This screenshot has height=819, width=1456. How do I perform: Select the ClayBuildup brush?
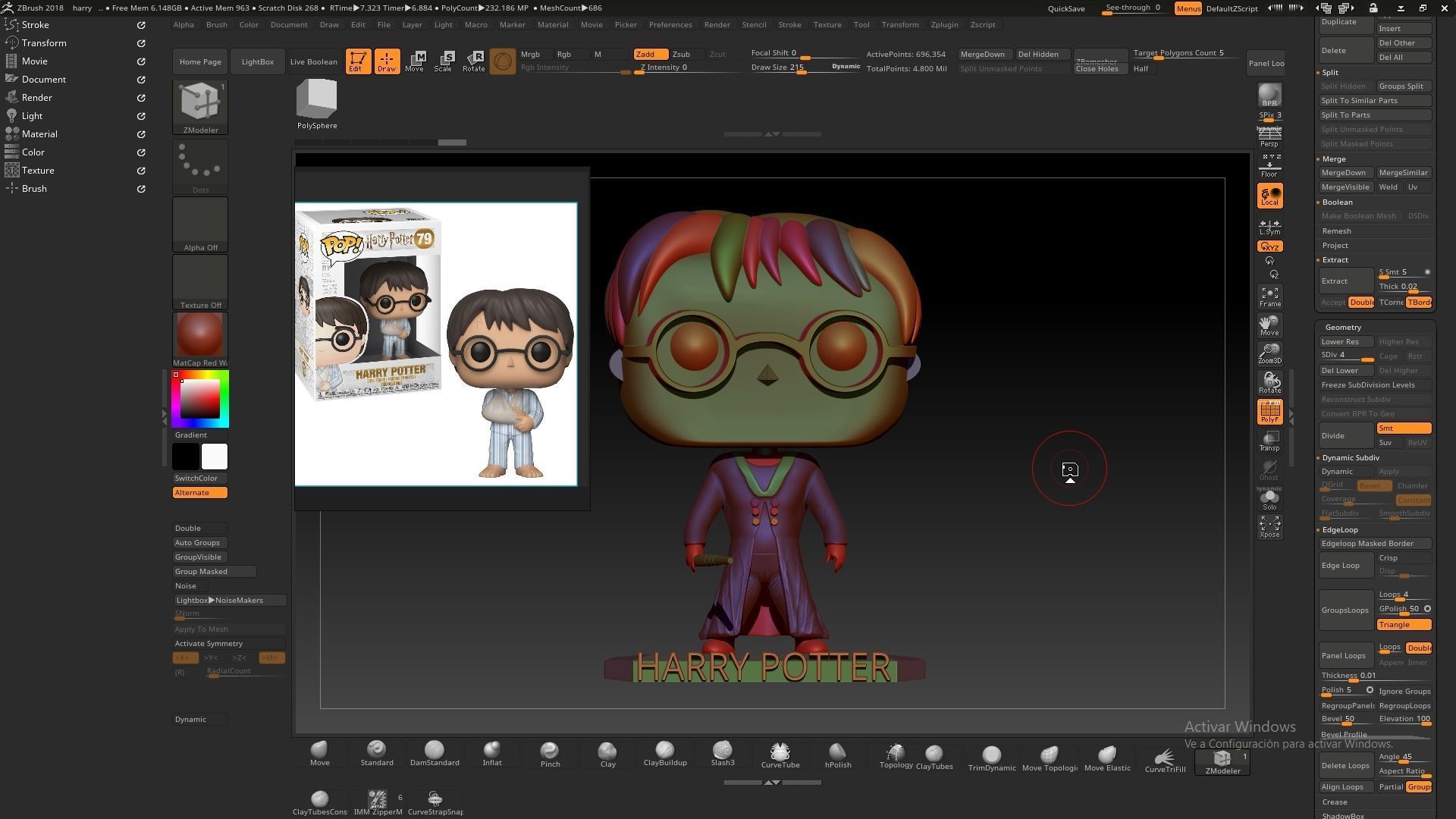[x=664, y=754]
